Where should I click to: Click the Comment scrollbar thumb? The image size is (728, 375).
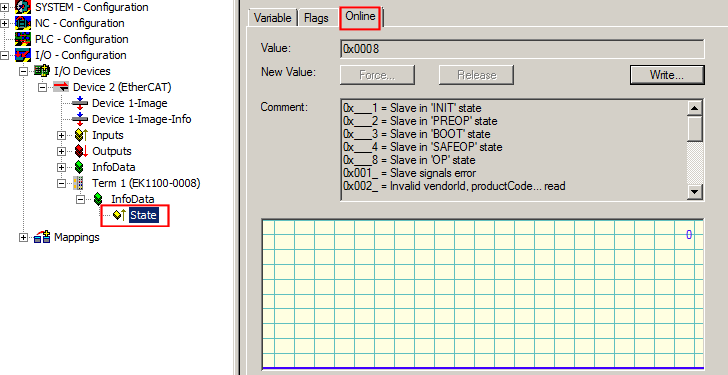(695, 129)
